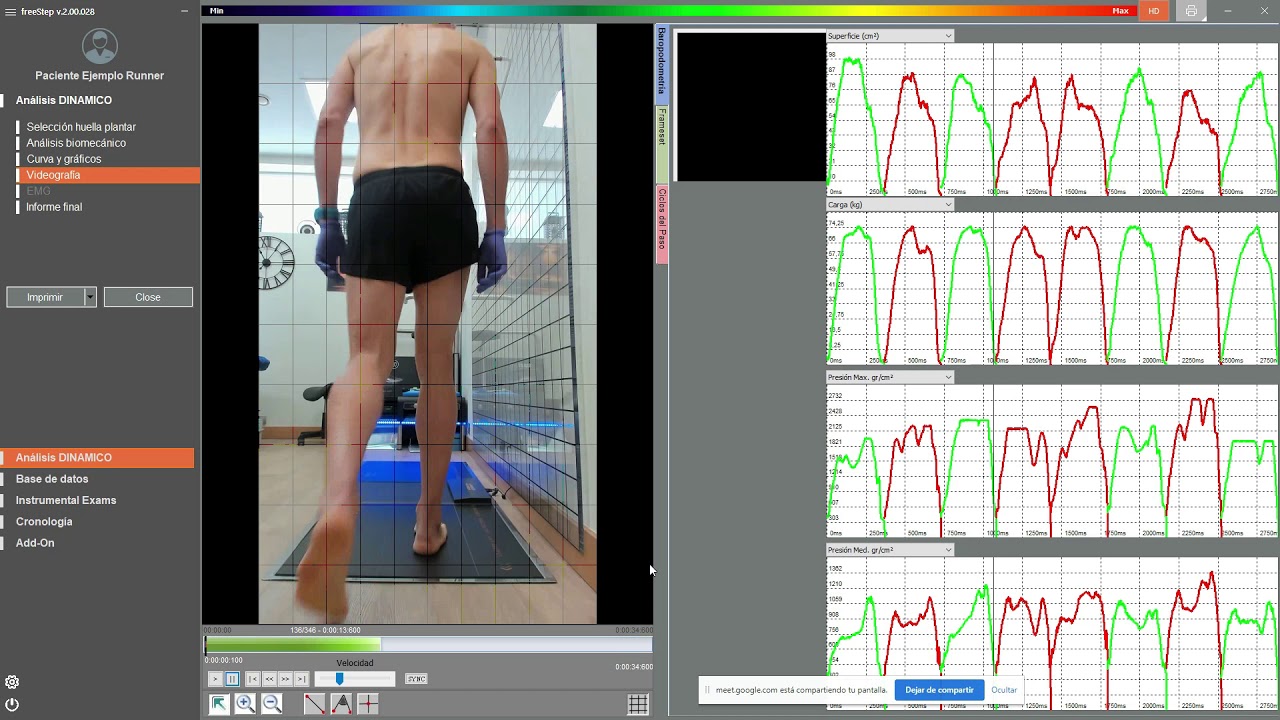Click the zoom out magnifier tool

coord(272,704)
